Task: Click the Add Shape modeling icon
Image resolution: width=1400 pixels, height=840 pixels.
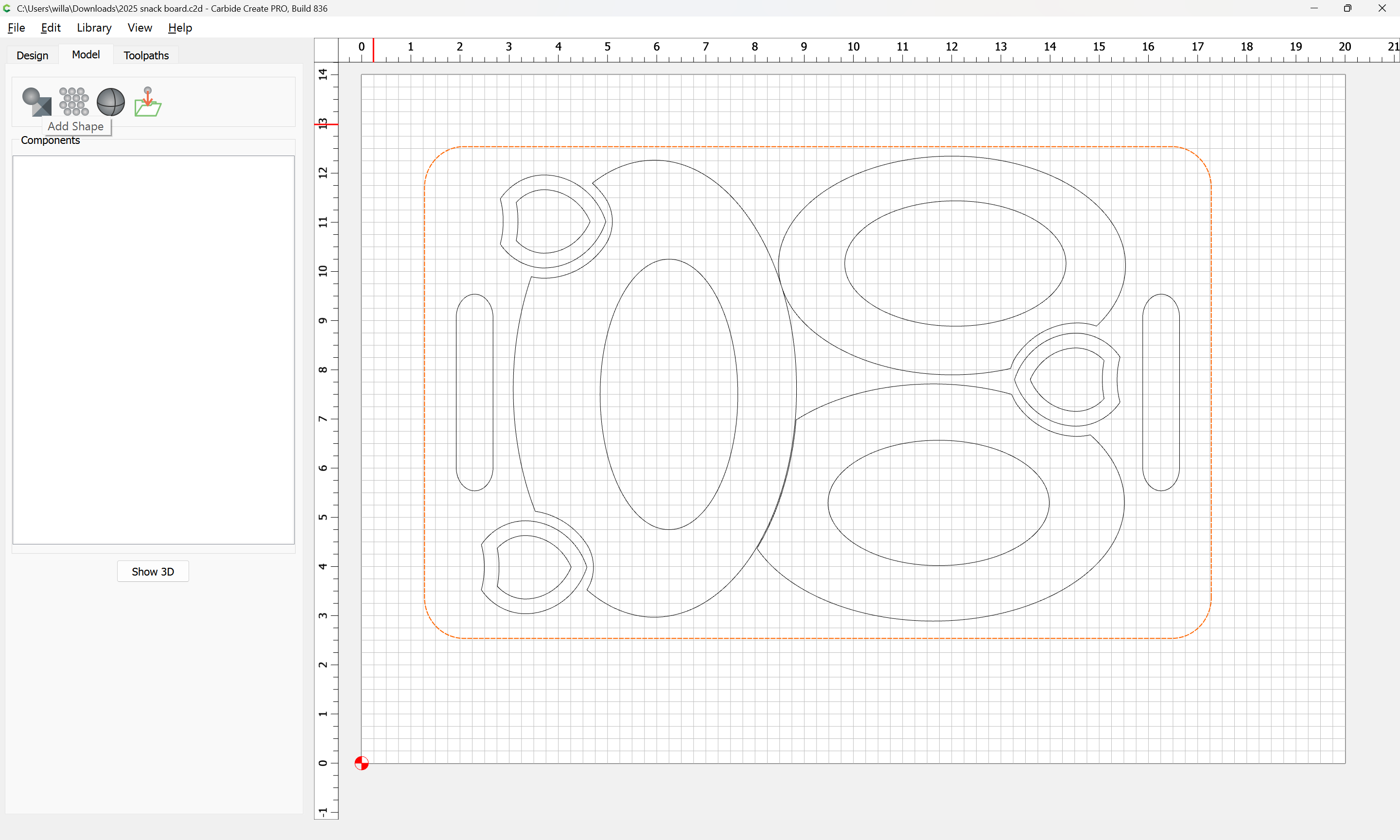Action: point(36,101)
